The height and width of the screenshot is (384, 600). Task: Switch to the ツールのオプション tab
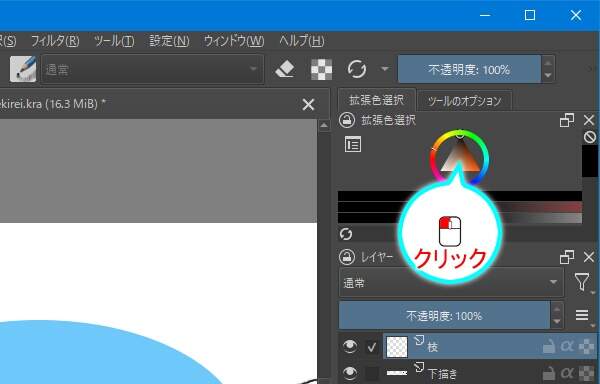tap(464, 101)
